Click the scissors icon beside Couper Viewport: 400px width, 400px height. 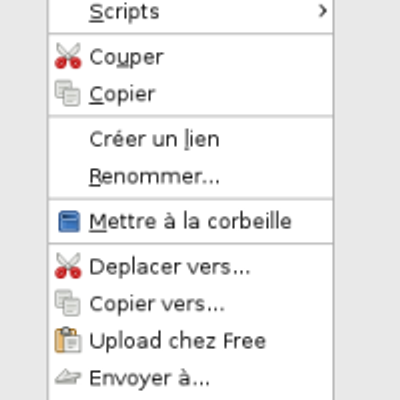[x=68, y=56]
